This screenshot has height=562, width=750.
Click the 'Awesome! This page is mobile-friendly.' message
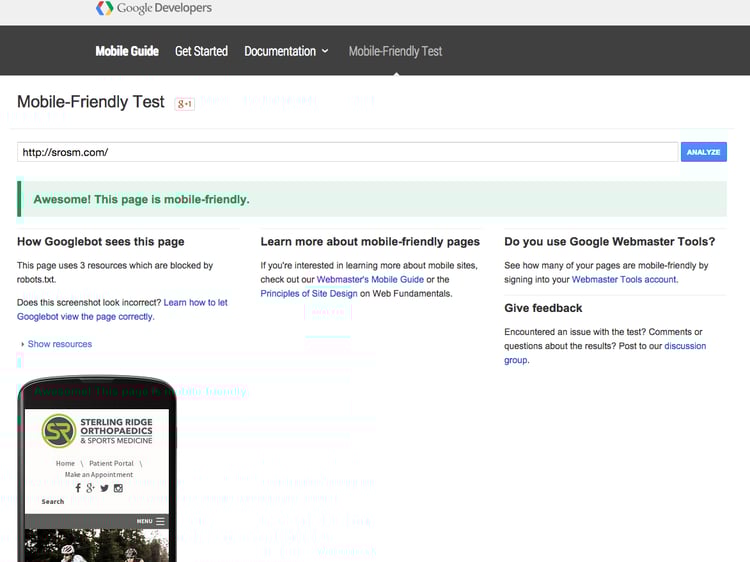pyautogui.click(x=142, y=199)
